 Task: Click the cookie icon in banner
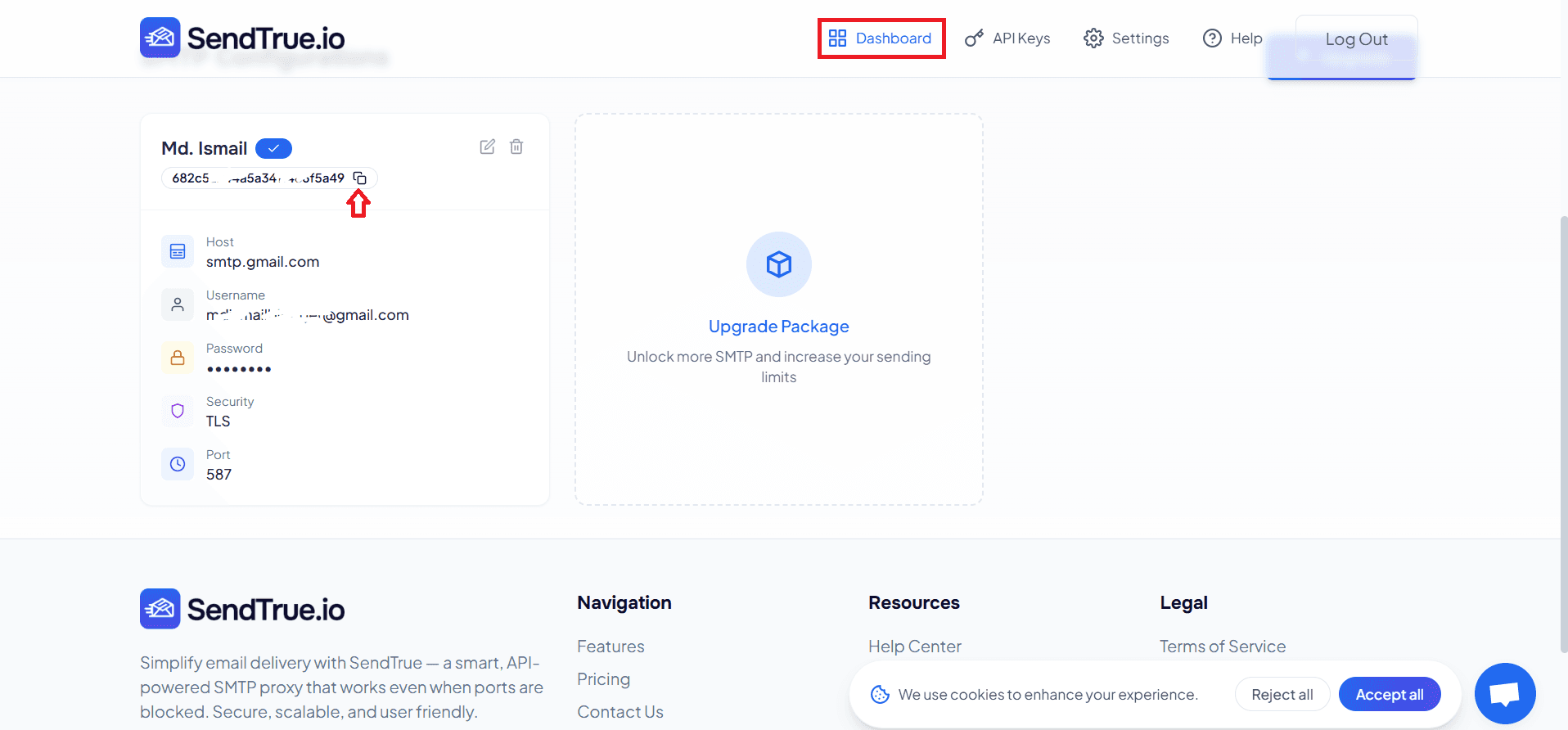(880, 695)
